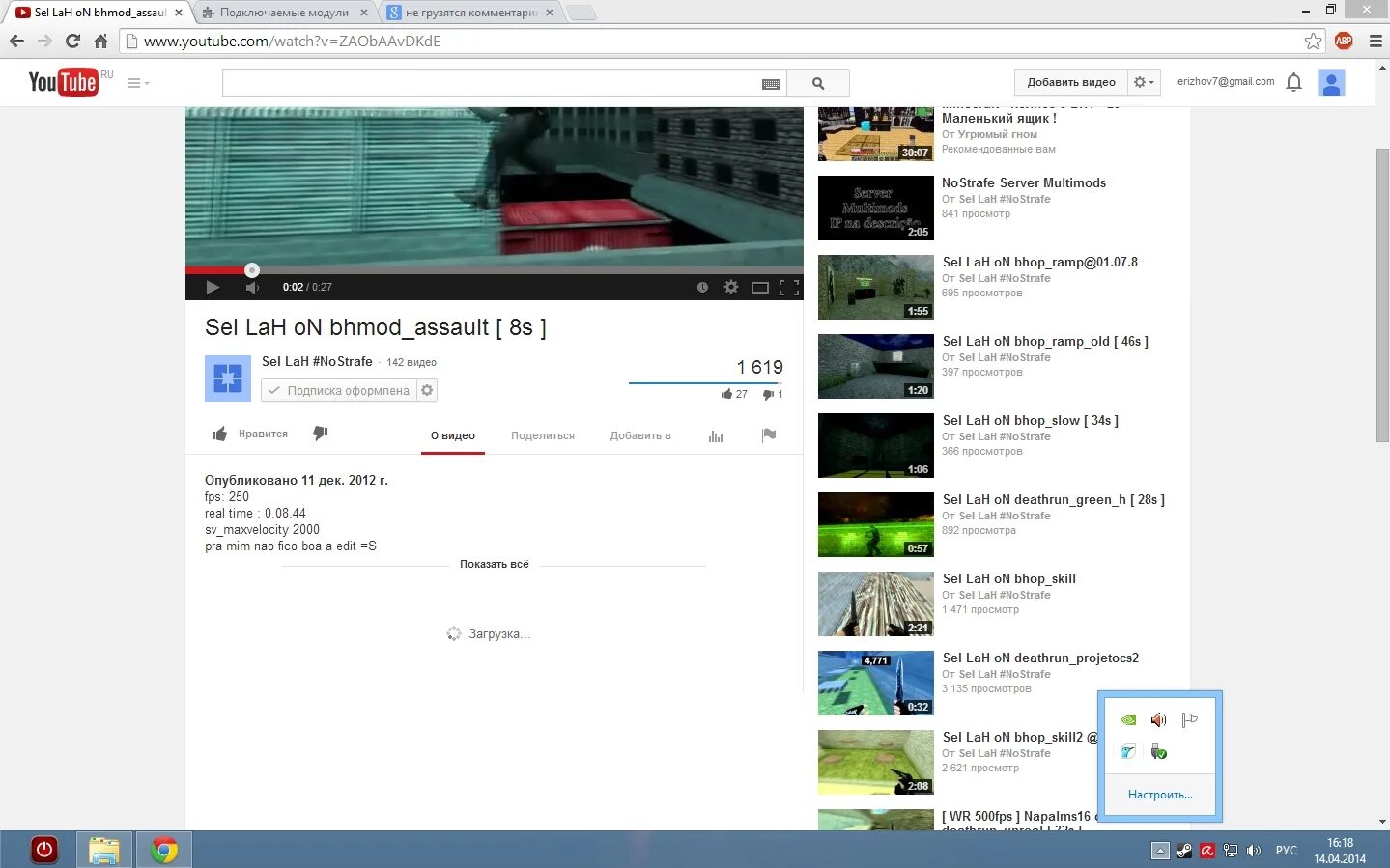Open File Explorer from the taskbar

(103, 850)
